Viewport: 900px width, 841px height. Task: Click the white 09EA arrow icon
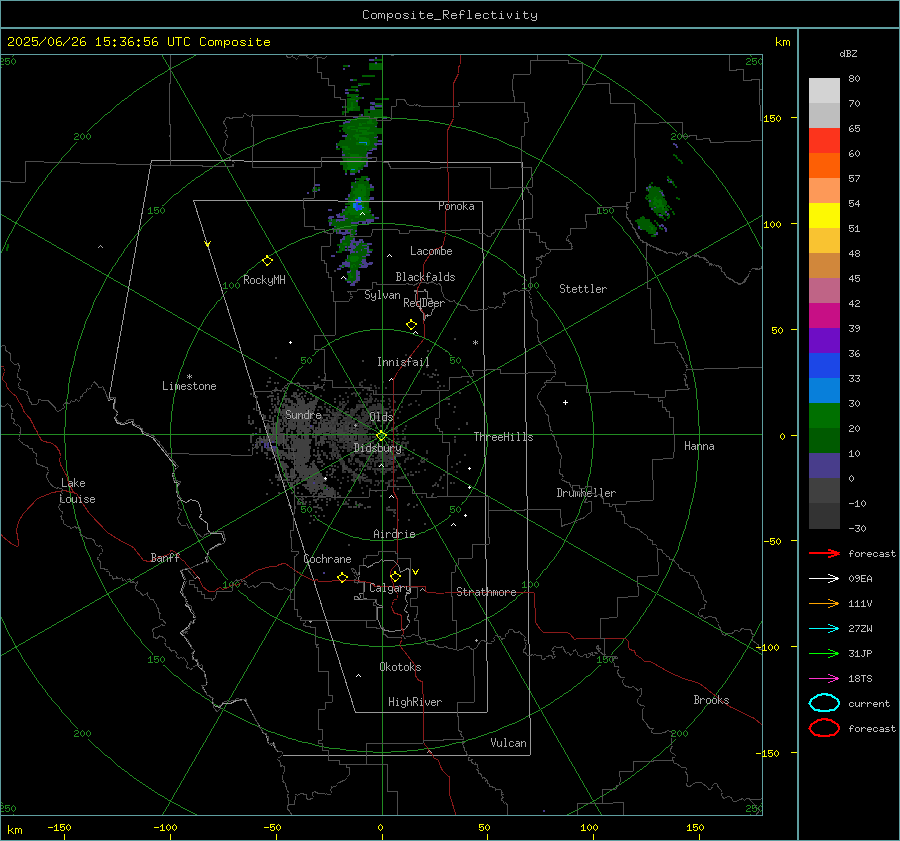coord(824,578)
